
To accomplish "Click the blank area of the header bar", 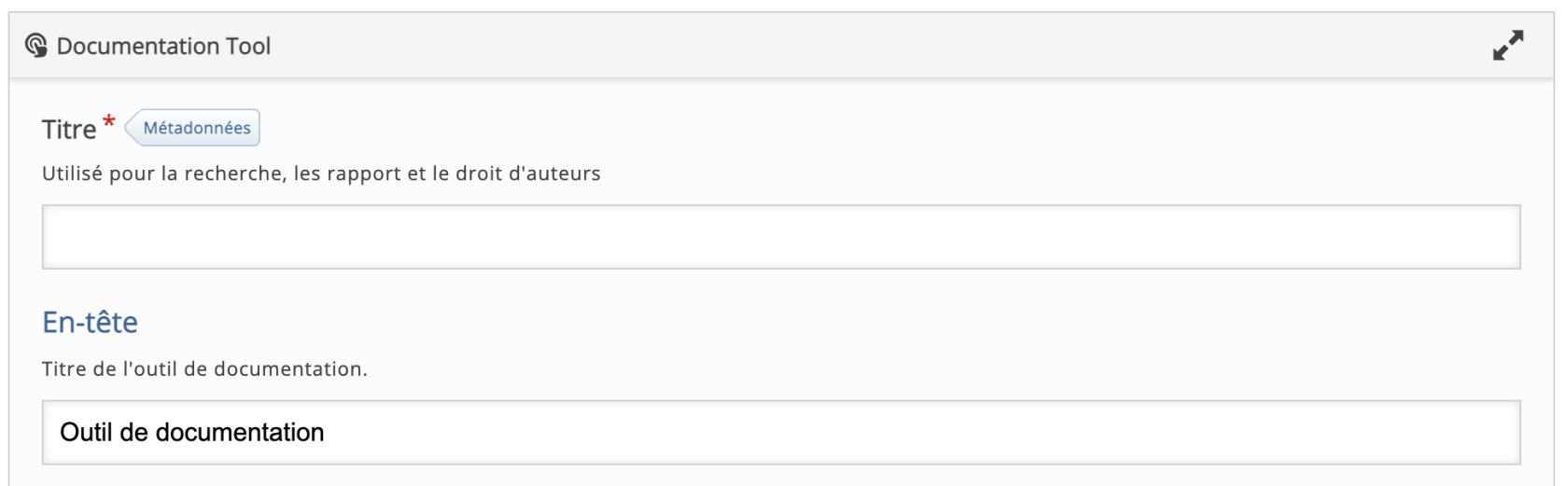I will (x=840, y=45).
